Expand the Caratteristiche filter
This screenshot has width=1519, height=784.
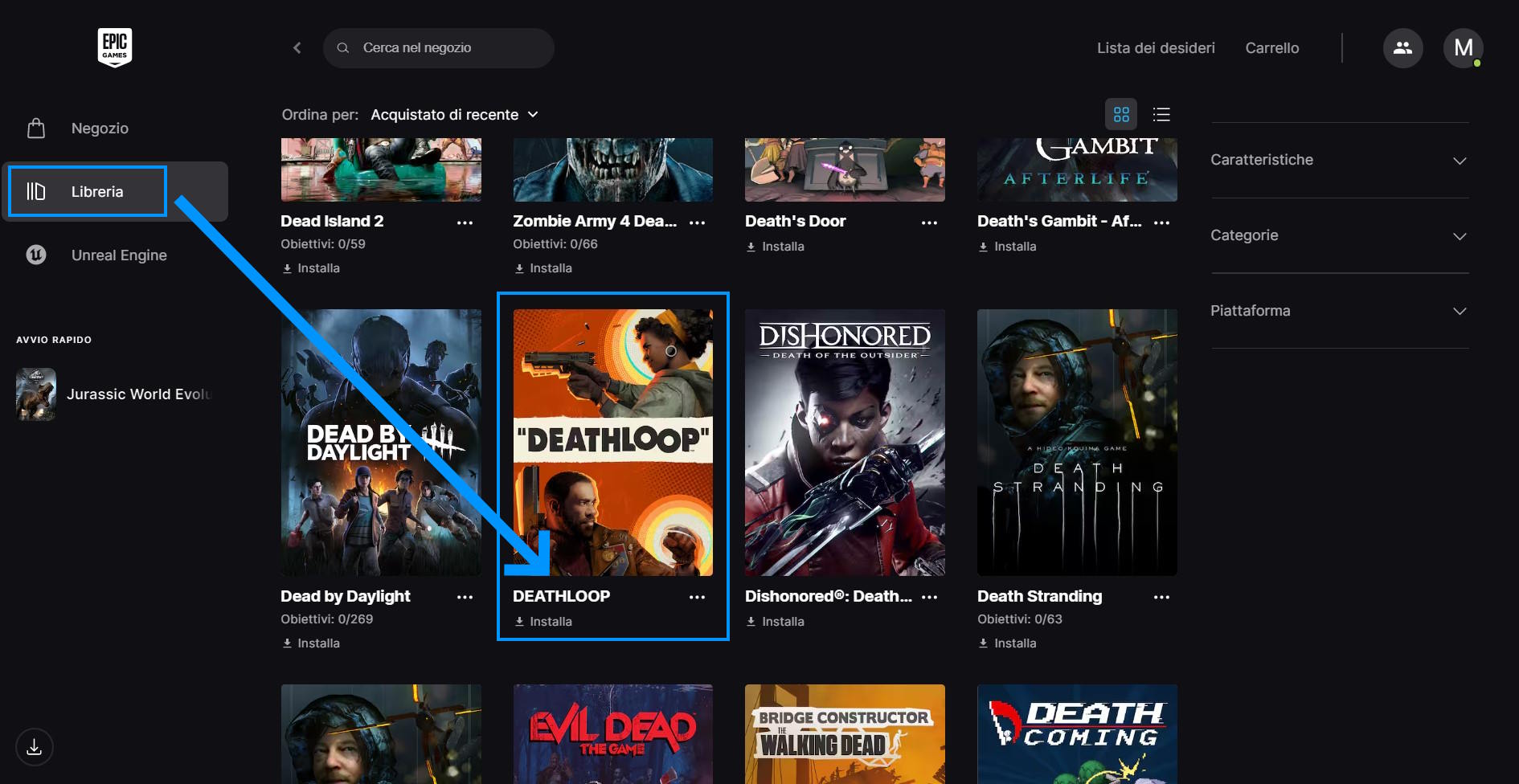click(1340, 160)
